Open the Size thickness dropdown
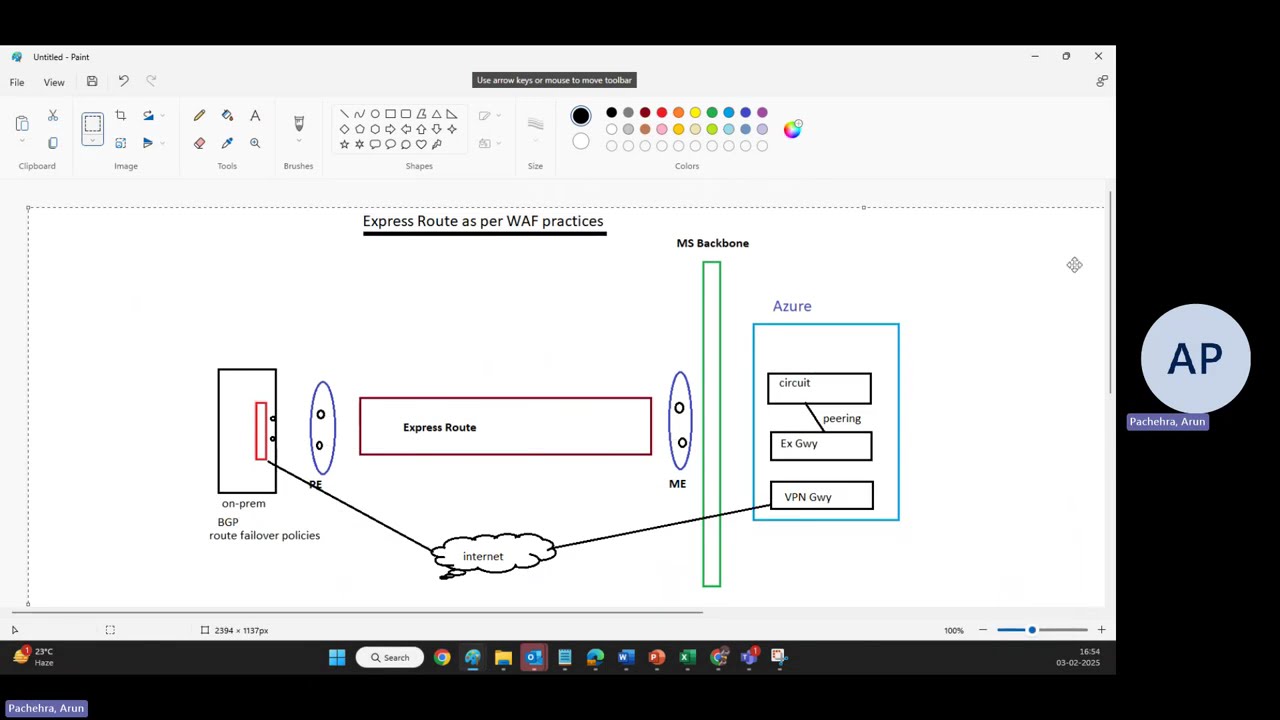Screen dimensions: 1280x720 [x=535, y=126]
